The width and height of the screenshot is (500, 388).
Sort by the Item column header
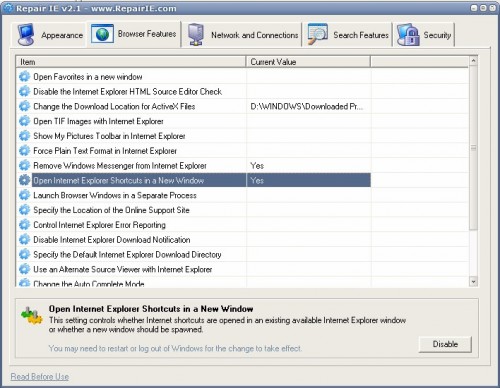(131, 62)
